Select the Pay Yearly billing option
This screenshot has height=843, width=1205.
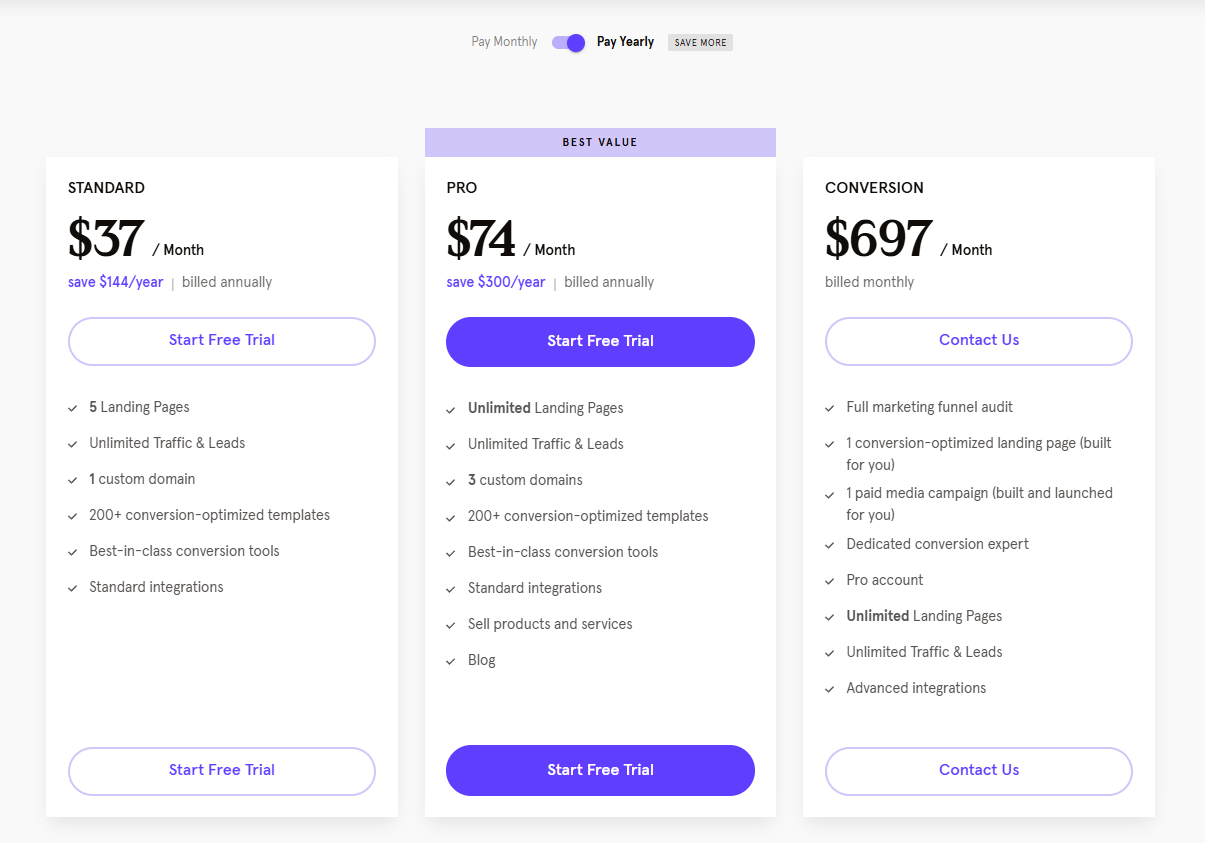coord(625,42)
